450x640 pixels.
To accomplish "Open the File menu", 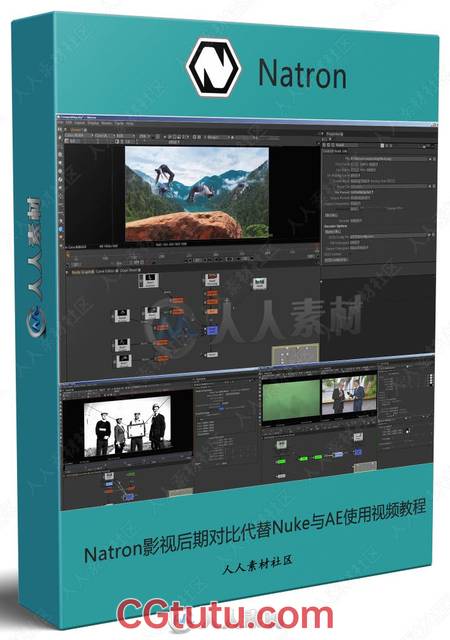I will tap(62, 122).
